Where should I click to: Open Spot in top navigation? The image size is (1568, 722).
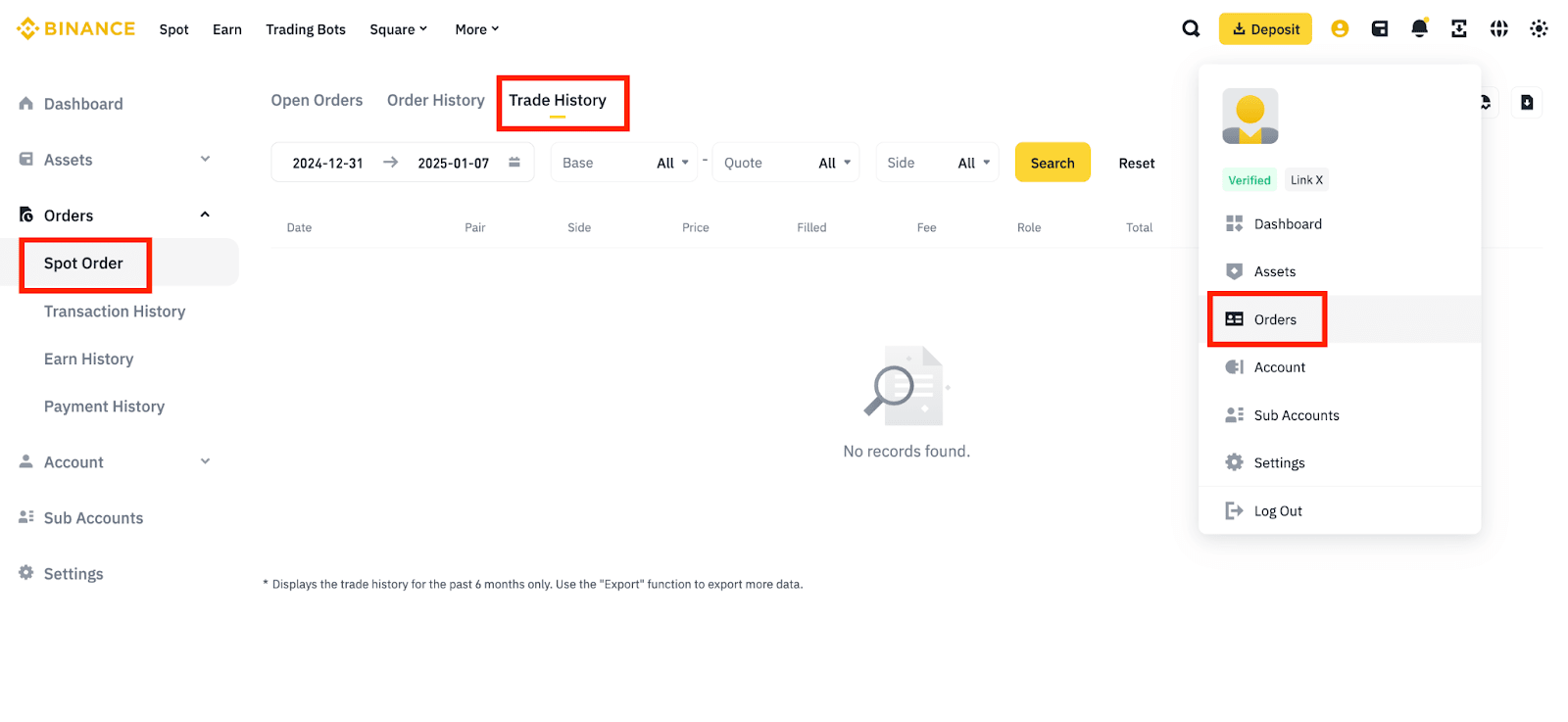(174, 29)
